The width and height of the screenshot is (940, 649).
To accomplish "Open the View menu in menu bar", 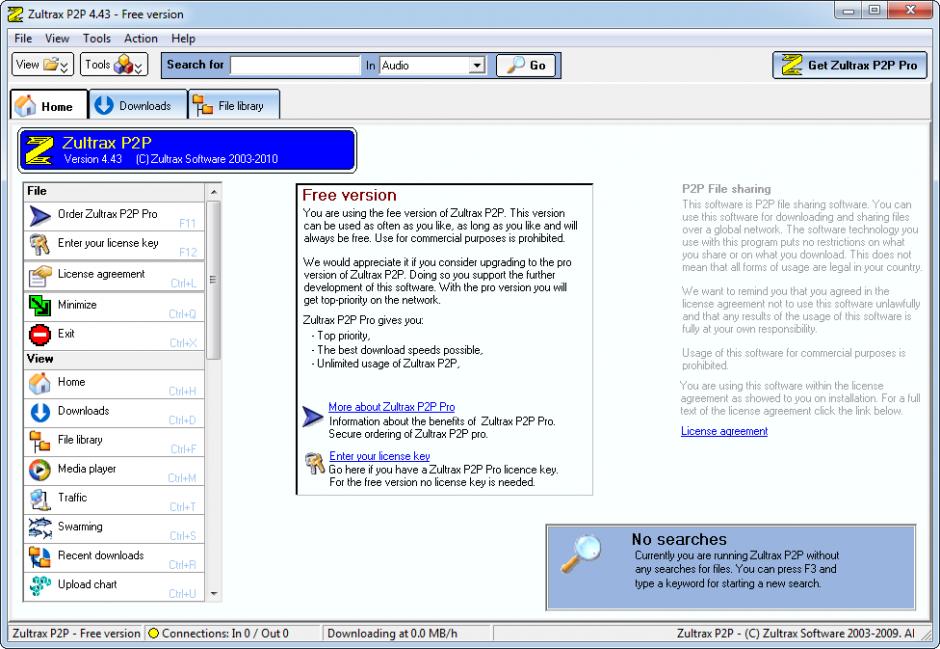I will [57, 38].
